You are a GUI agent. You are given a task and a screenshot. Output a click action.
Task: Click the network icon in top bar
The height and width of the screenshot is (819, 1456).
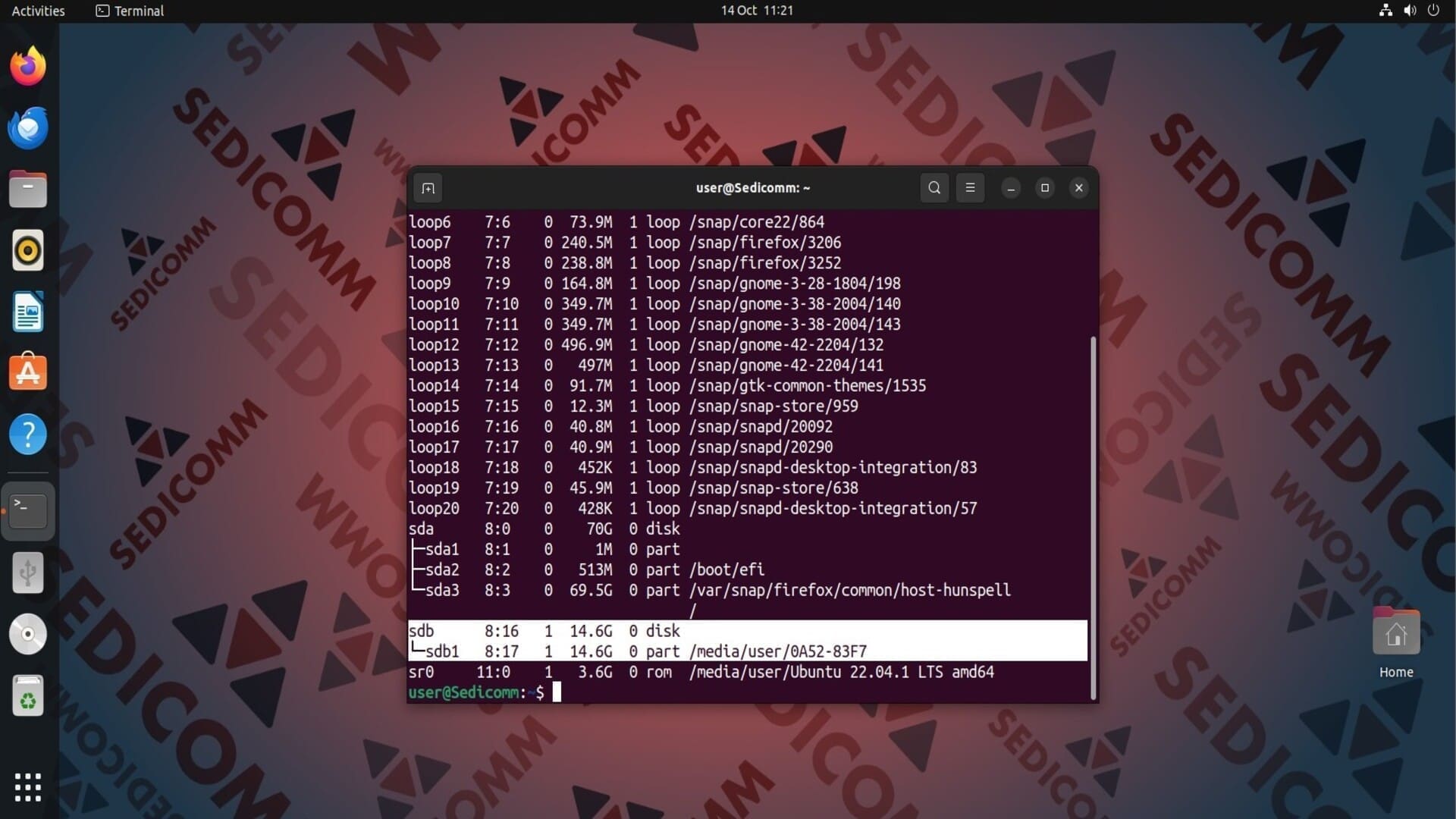(1385, 11)
